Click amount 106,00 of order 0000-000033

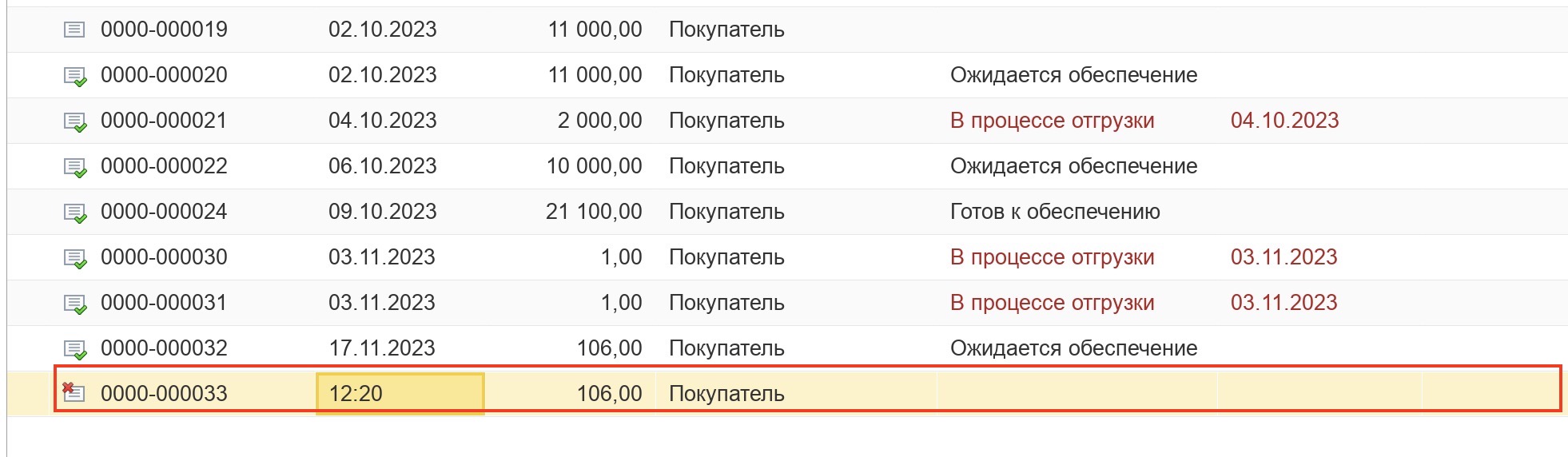click(x=610, y=394)
